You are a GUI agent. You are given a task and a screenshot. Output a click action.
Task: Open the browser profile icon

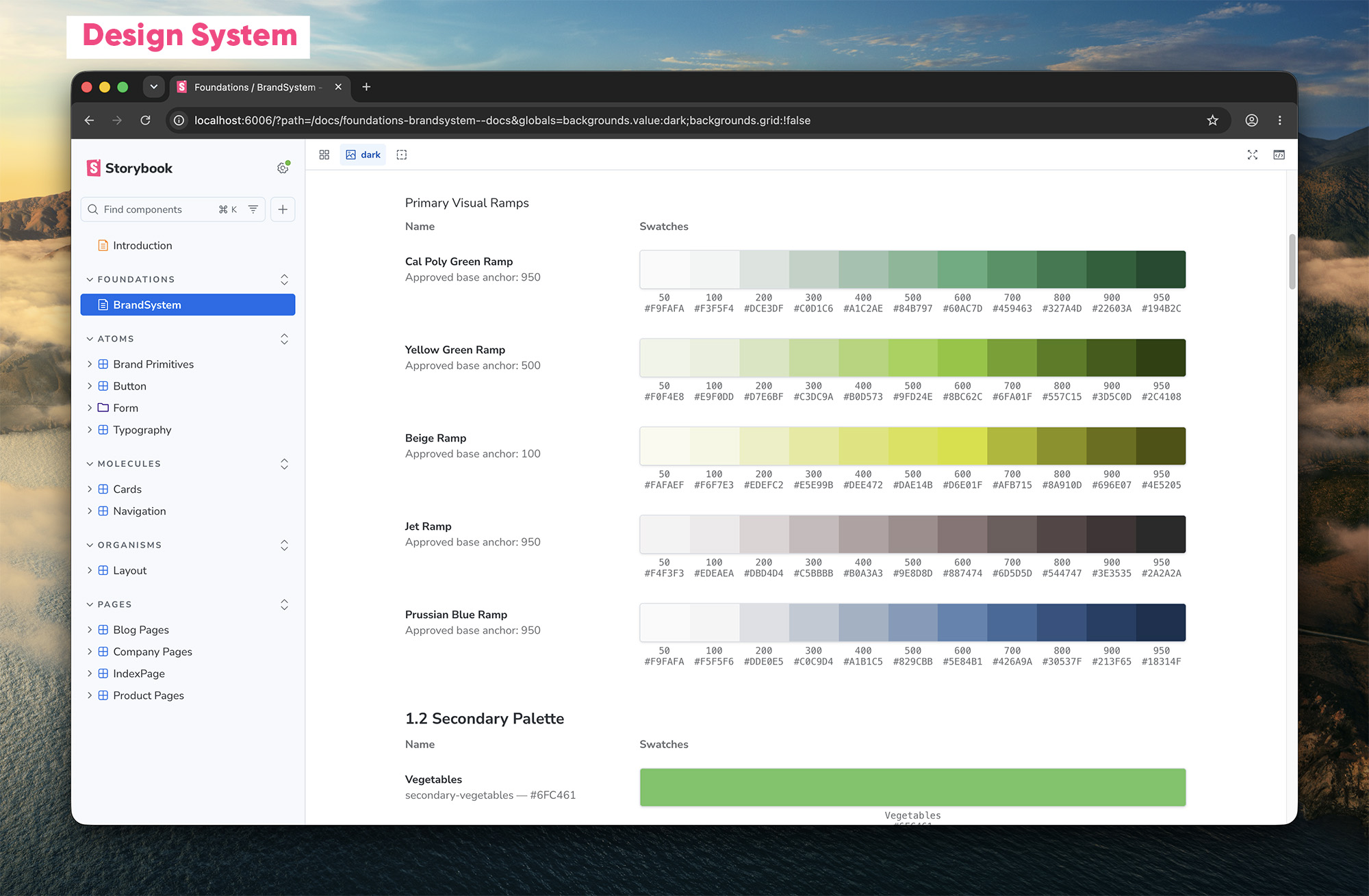(1251, 120)
